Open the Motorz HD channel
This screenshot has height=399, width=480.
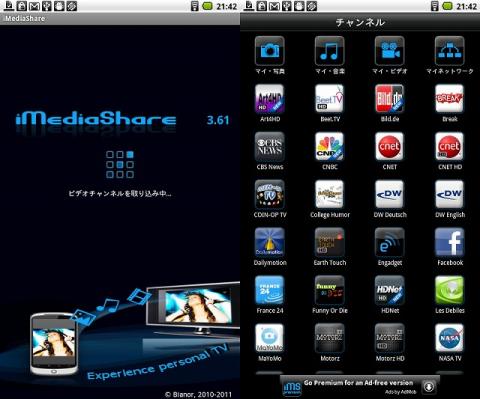click(390, 338)
